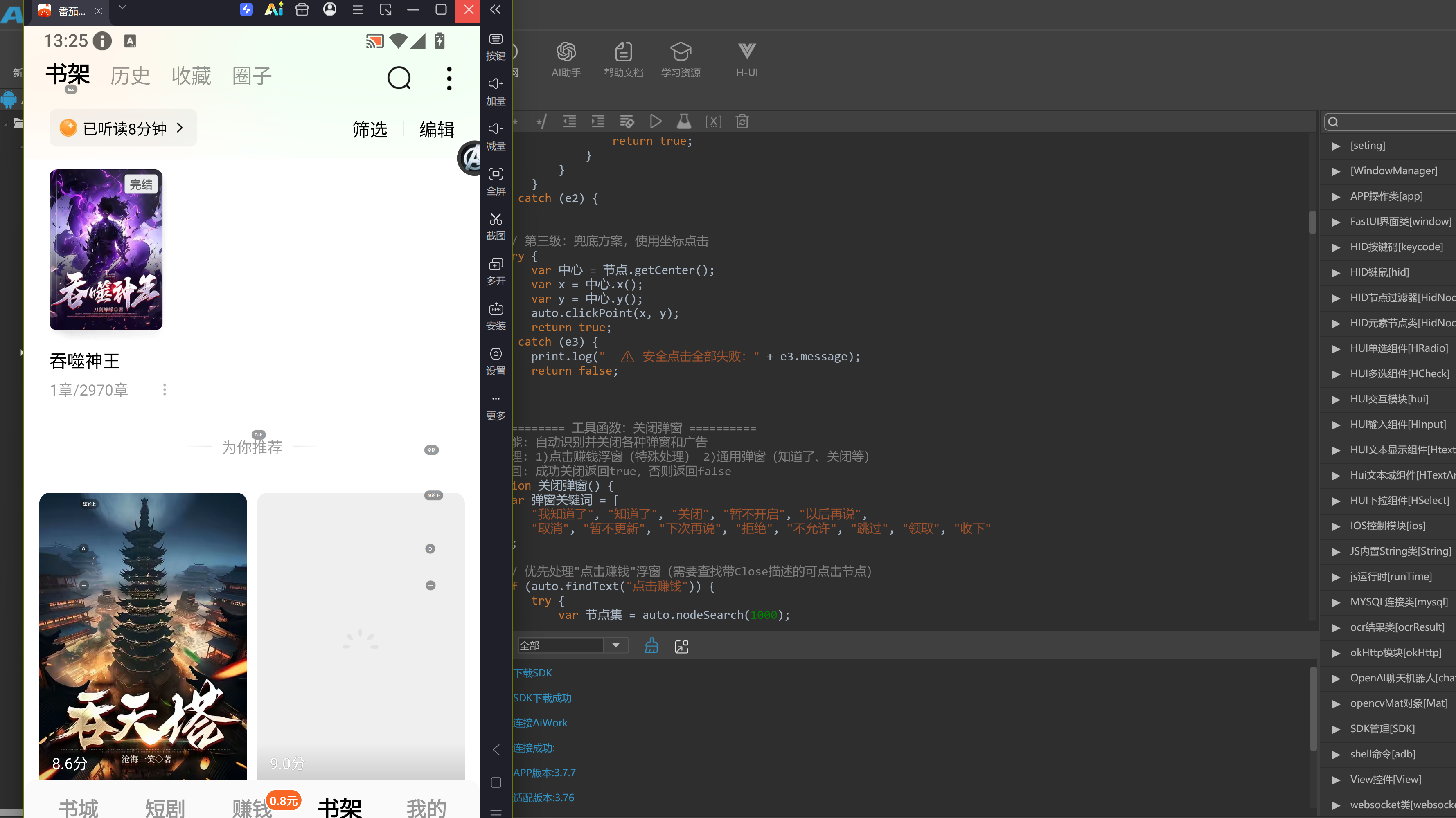Open the AI助手 assistant icon
1456x818 pixels.
coord(566,59)
